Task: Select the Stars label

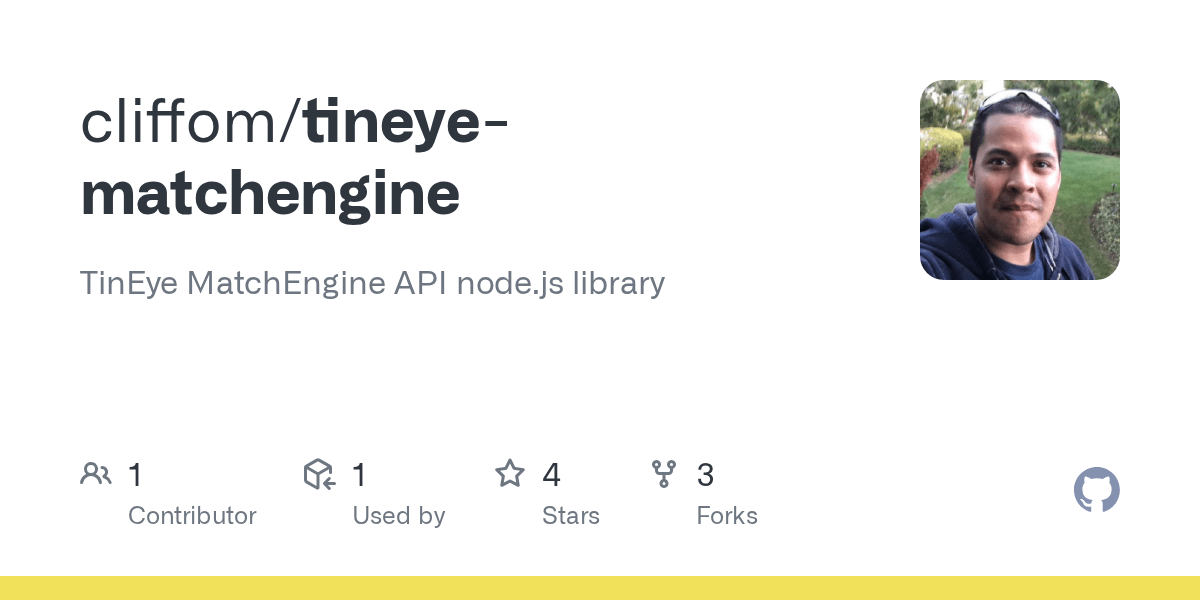Action: [571, 516]
